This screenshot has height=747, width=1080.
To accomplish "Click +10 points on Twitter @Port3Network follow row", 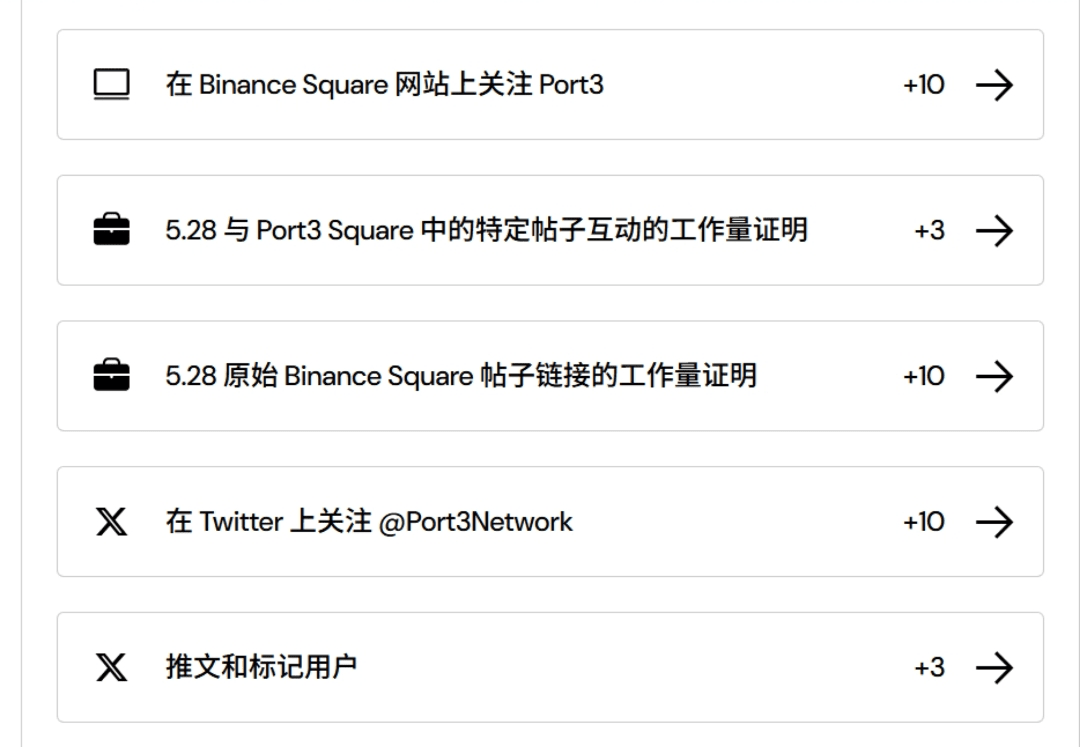I will pos(924,522).
